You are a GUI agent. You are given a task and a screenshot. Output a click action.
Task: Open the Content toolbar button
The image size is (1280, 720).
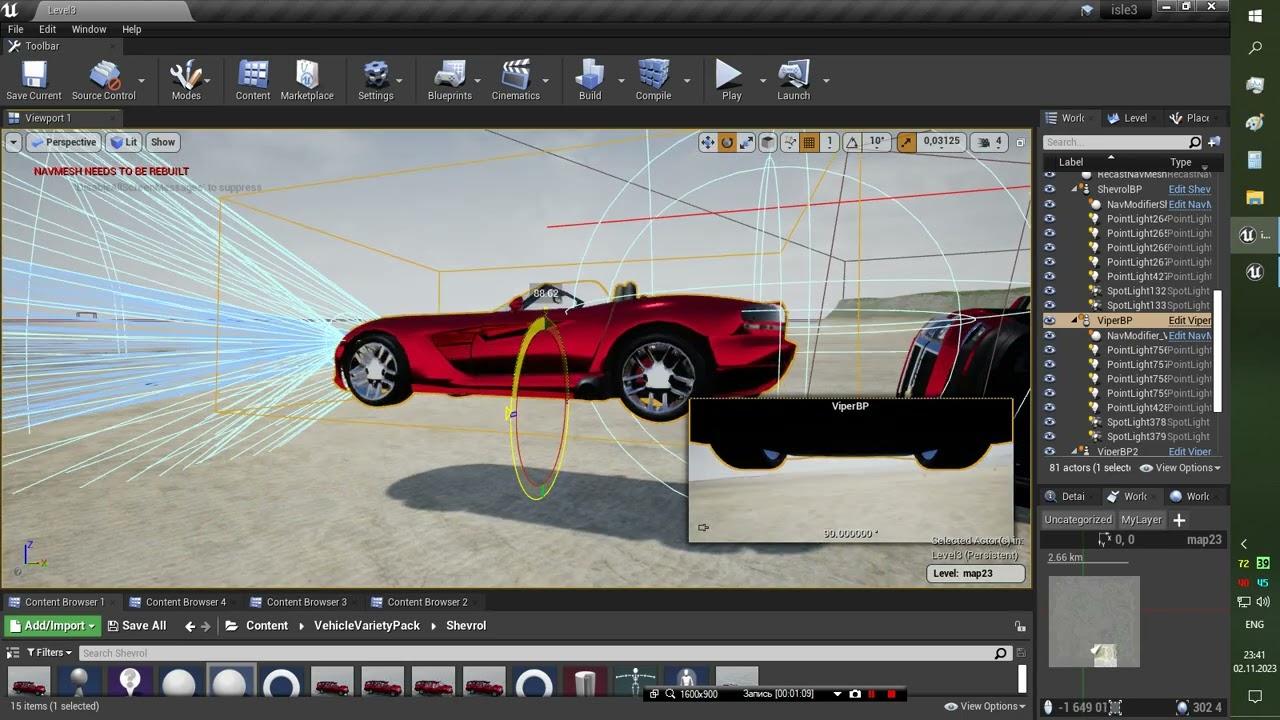[x=253, y=80]
